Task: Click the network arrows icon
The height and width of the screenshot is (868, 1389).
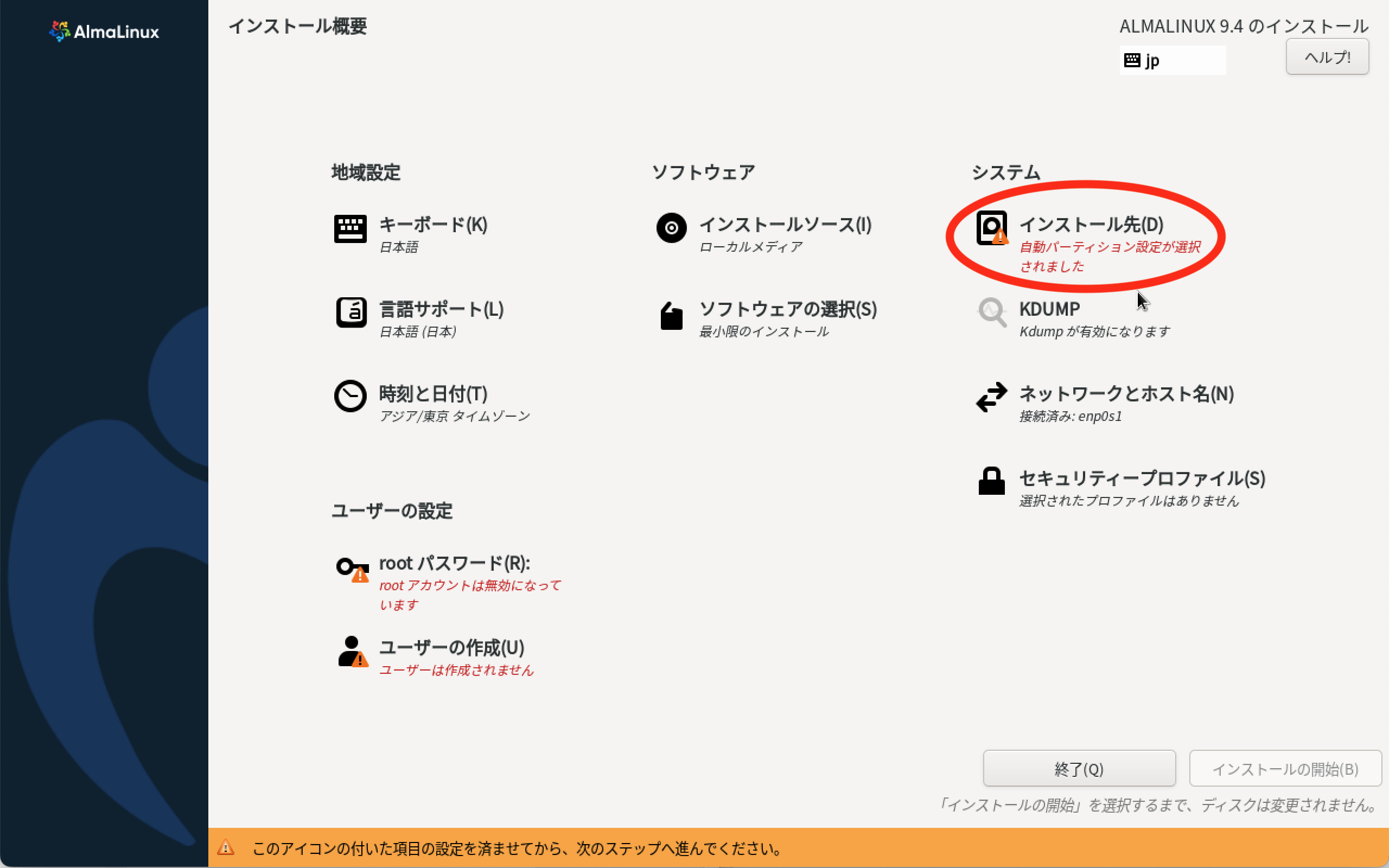Action: (x=992, y=397)
